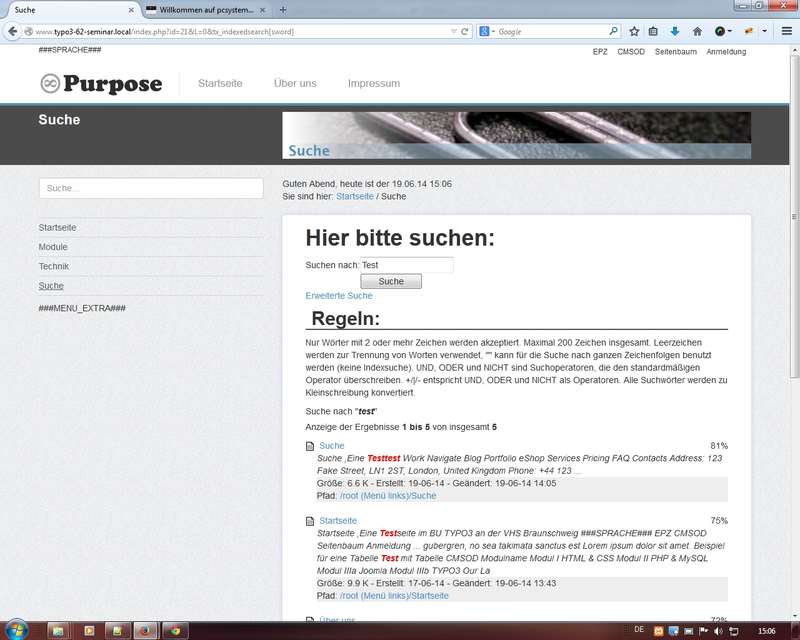Screen dimensions: 800x640
Task: Follow the path /root (Menü links)/Suche
Action: coord(388,496)
